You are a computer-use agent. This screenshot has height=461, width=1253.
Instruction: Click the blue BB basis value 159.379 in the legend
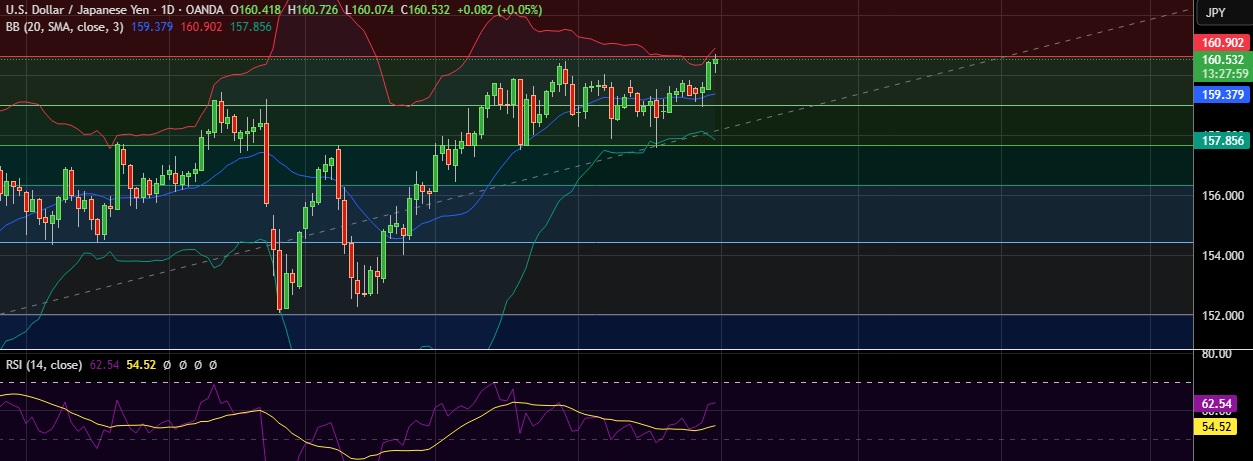pos(150,26)
